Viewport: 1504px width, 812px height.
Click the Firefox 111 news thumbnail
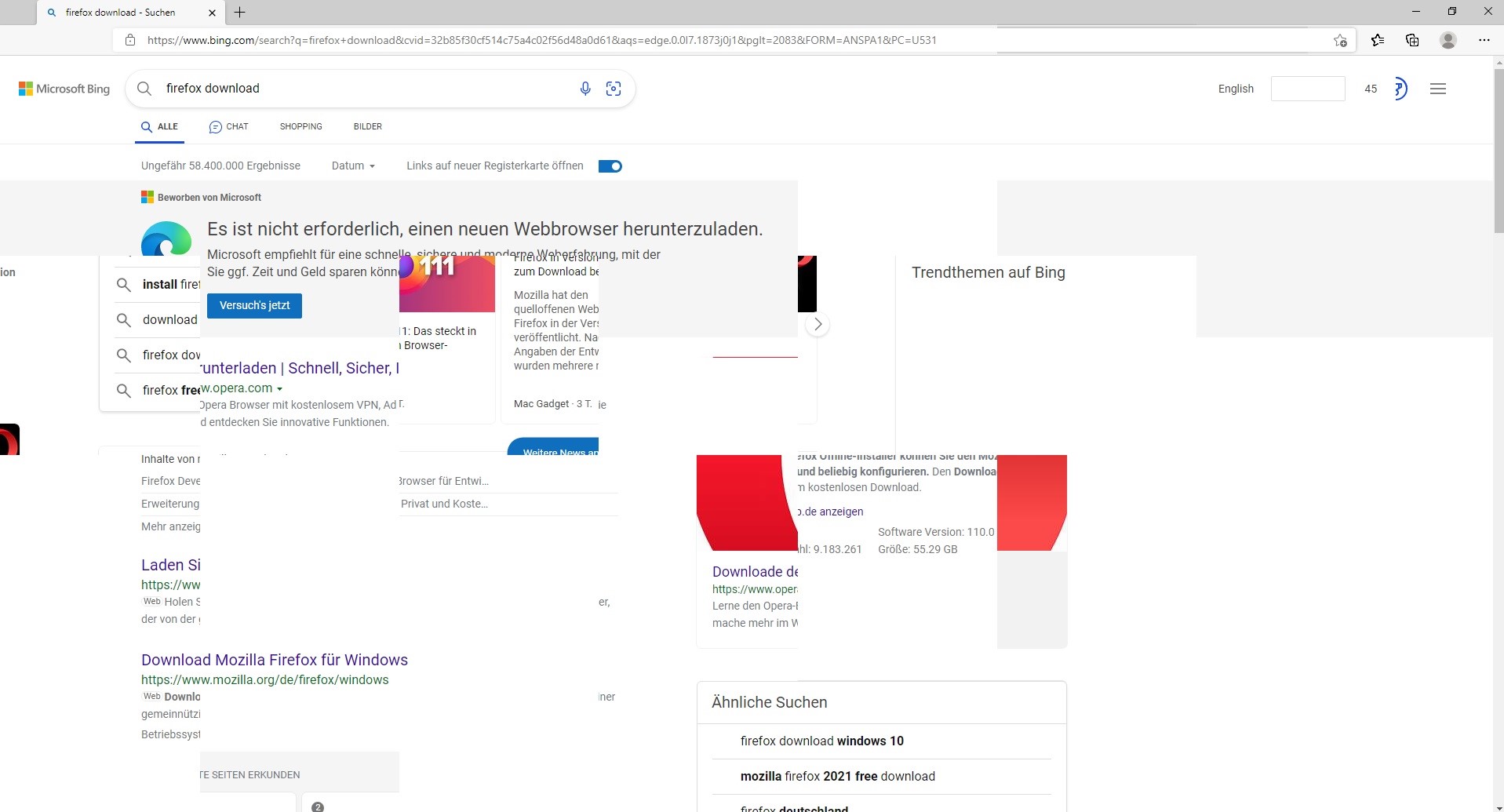(x=446, y=284)
